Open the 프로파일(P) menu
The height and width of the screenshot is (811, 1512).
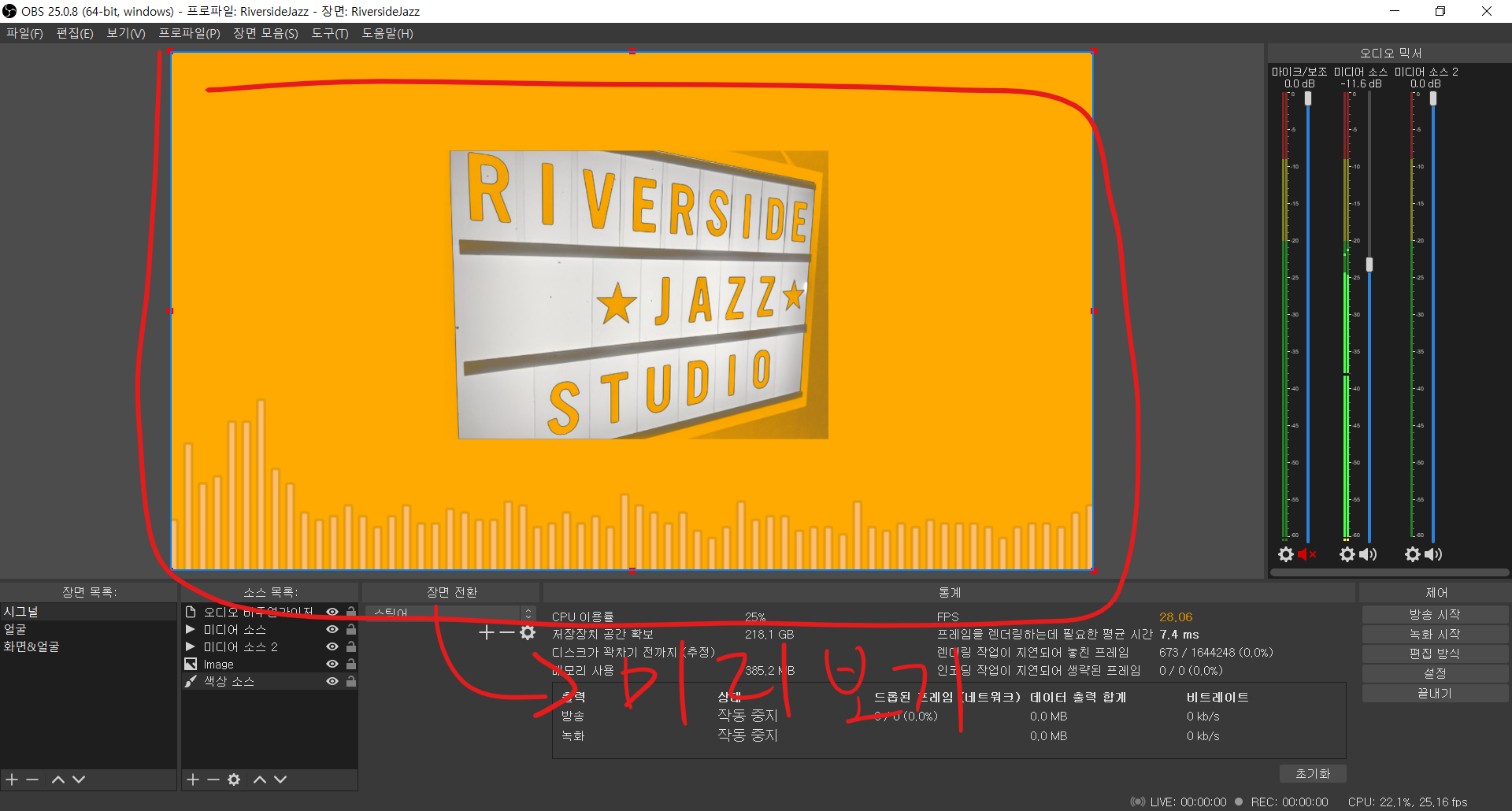coord(189,33)
